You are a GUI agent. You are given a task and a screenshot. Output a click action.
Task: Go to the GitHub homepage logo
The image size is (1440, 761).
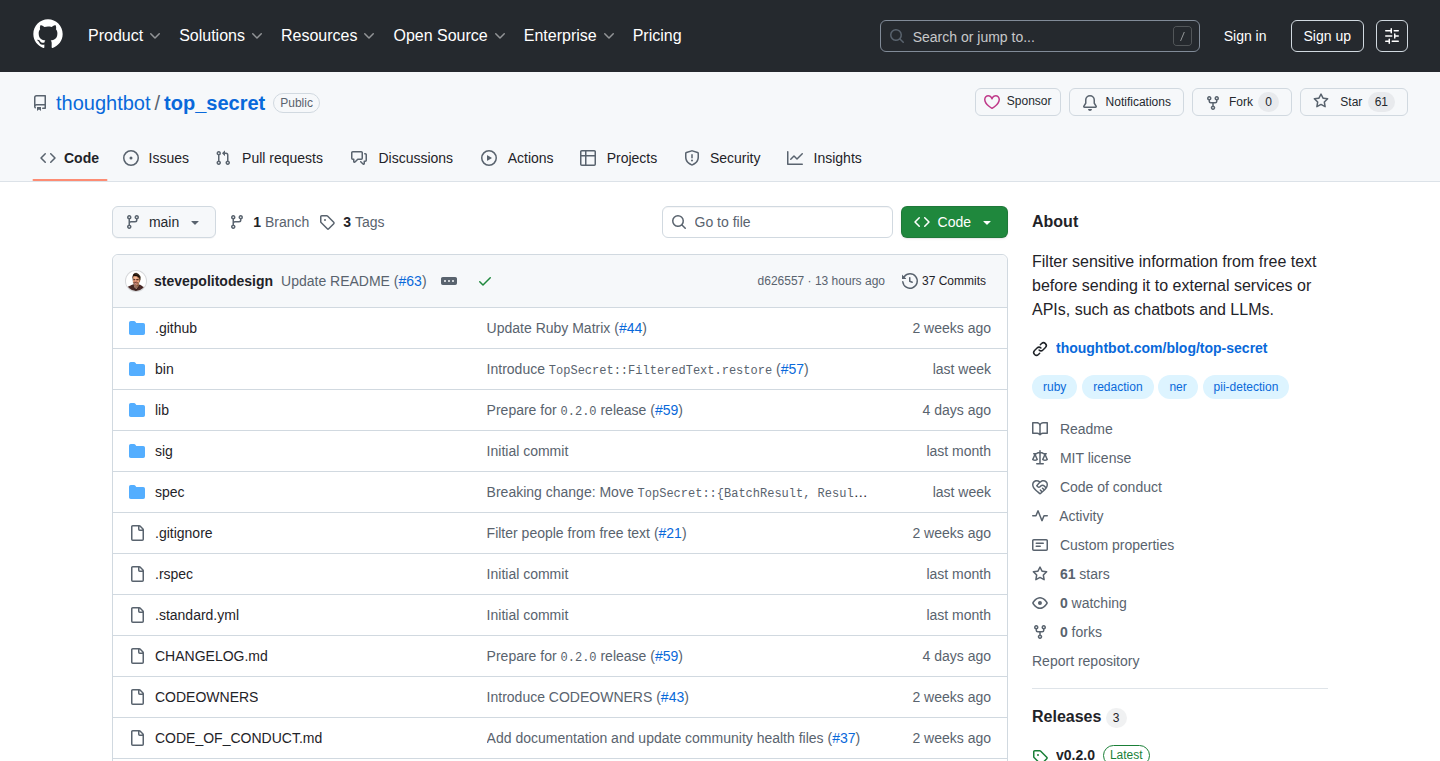[48, 35]
